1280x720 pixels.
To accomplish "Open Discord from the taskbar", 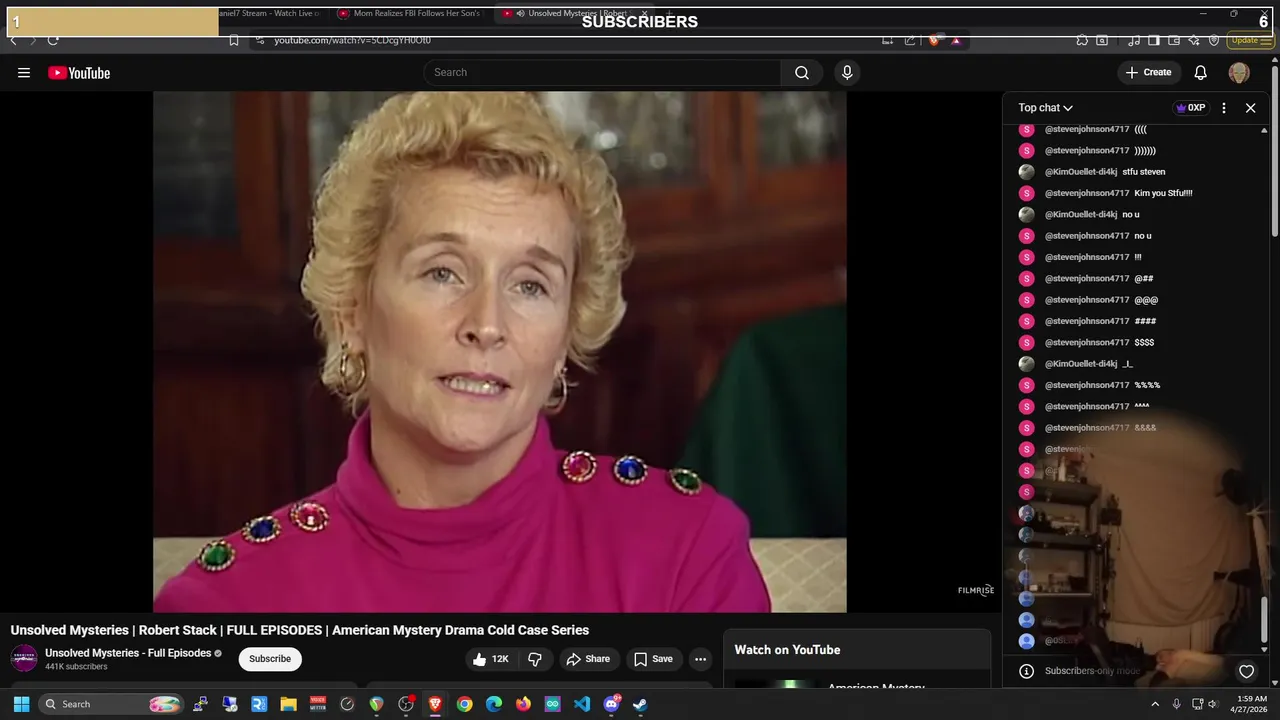I will 611,704.
